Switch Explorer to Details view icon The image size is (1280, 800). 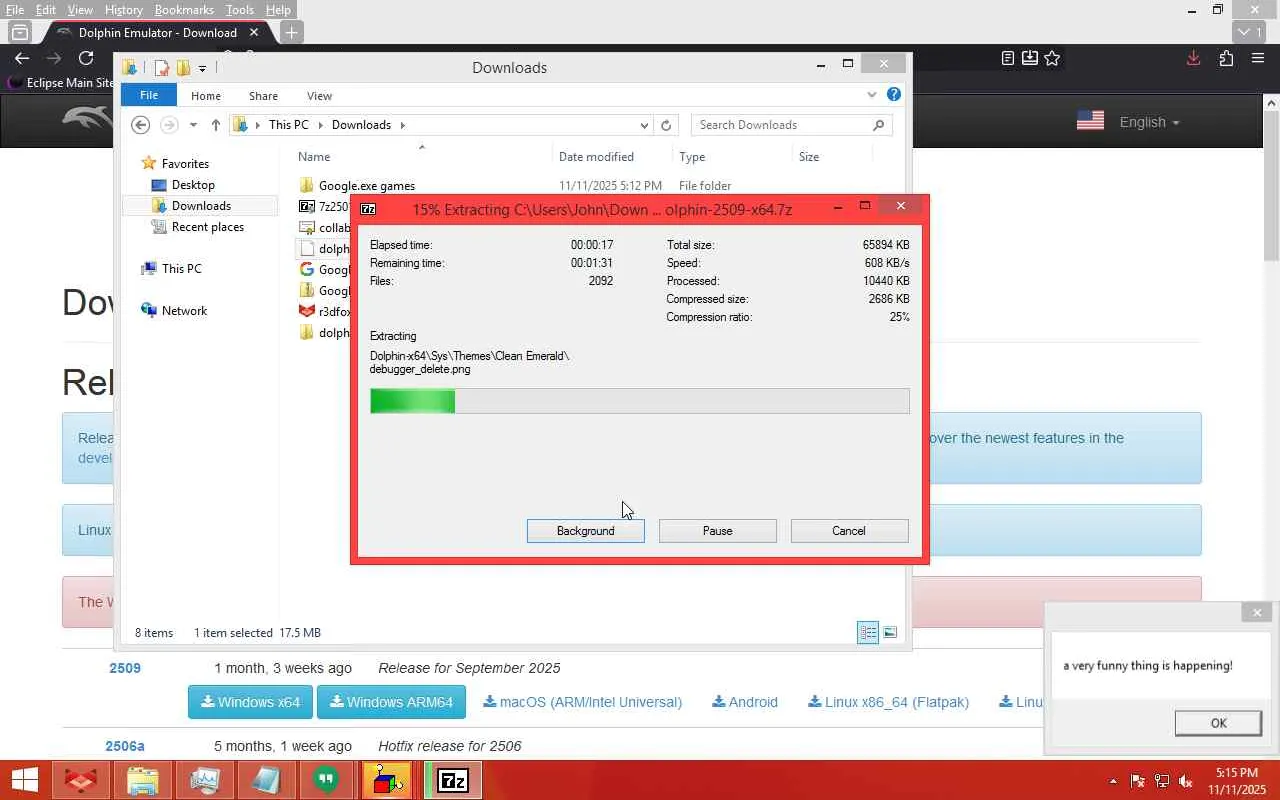click(868, 632)
